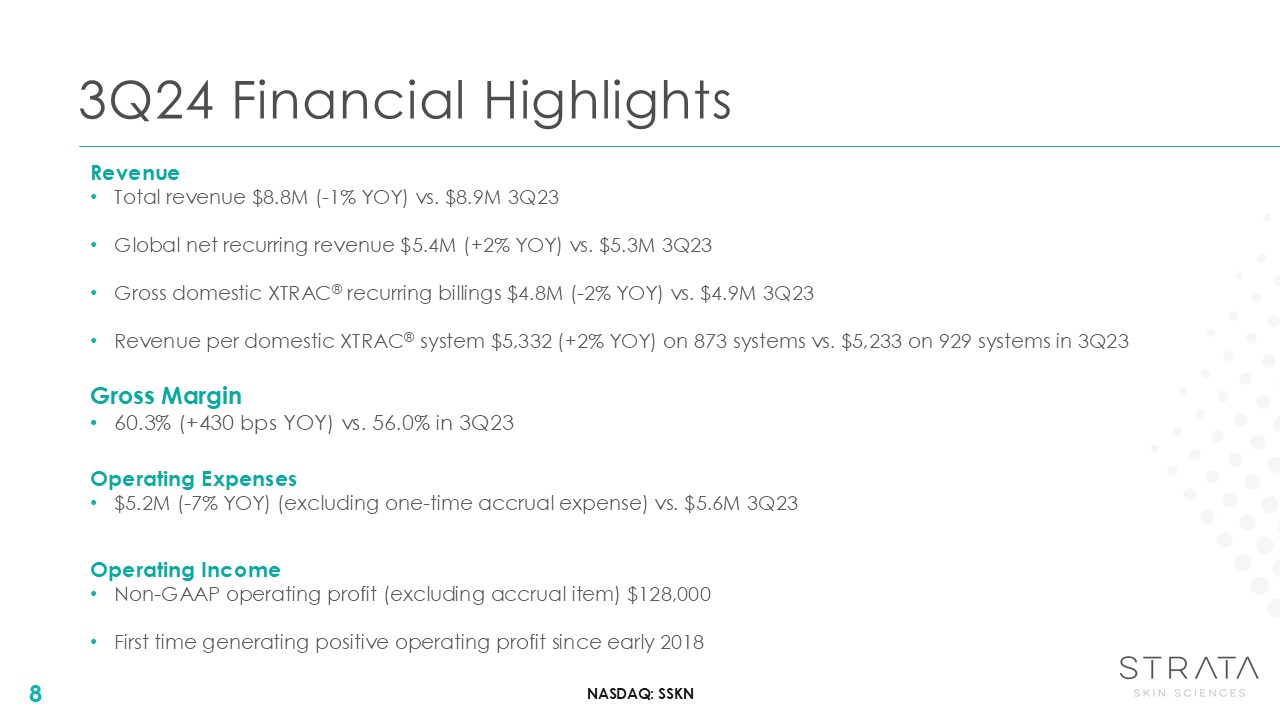Select the Gross domestic XTRAC recurring billings line

tap(463, 293)
